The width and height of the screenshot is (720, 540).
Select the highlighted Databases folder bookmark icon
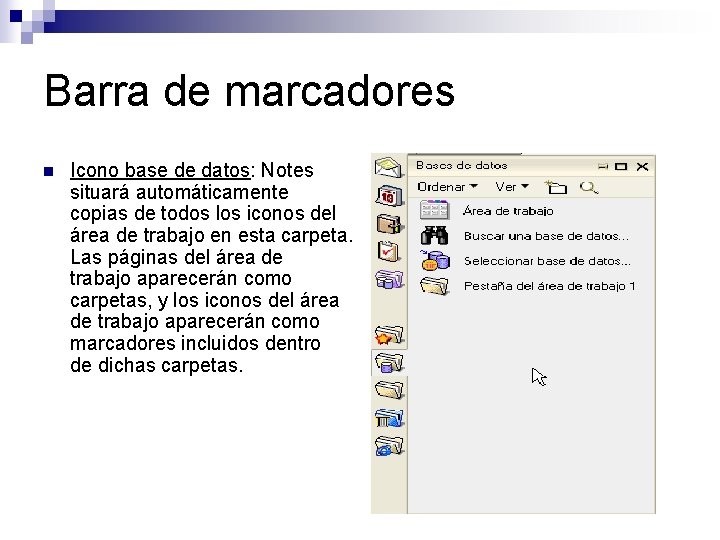tap(388, 362)
